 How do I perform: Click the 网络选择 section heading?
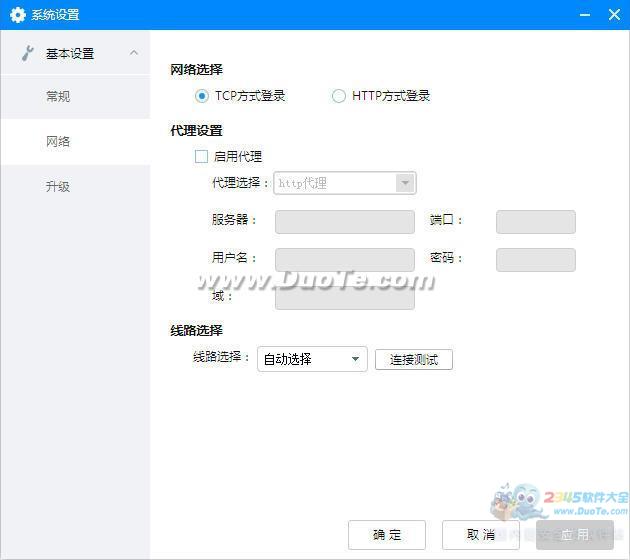point(196,69)
